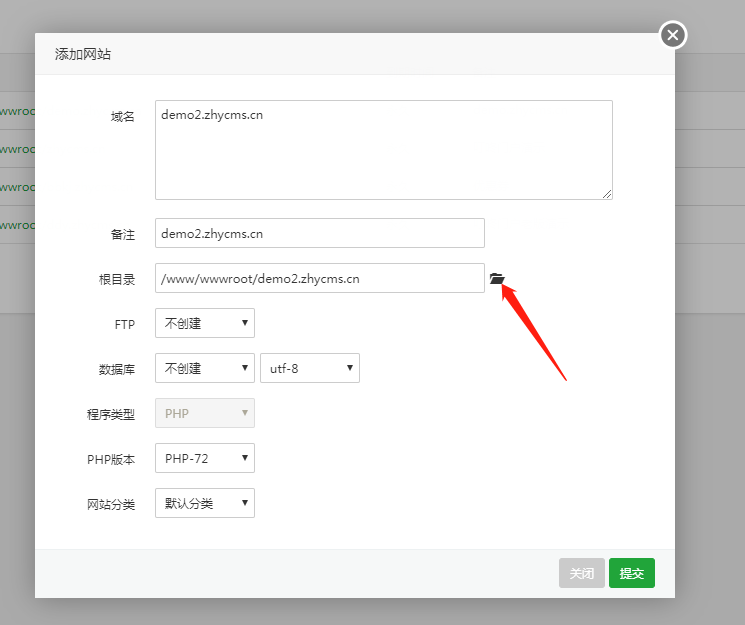745x625 pixels.
Task: Click the 域名 field label
Action: pos(122,117)
